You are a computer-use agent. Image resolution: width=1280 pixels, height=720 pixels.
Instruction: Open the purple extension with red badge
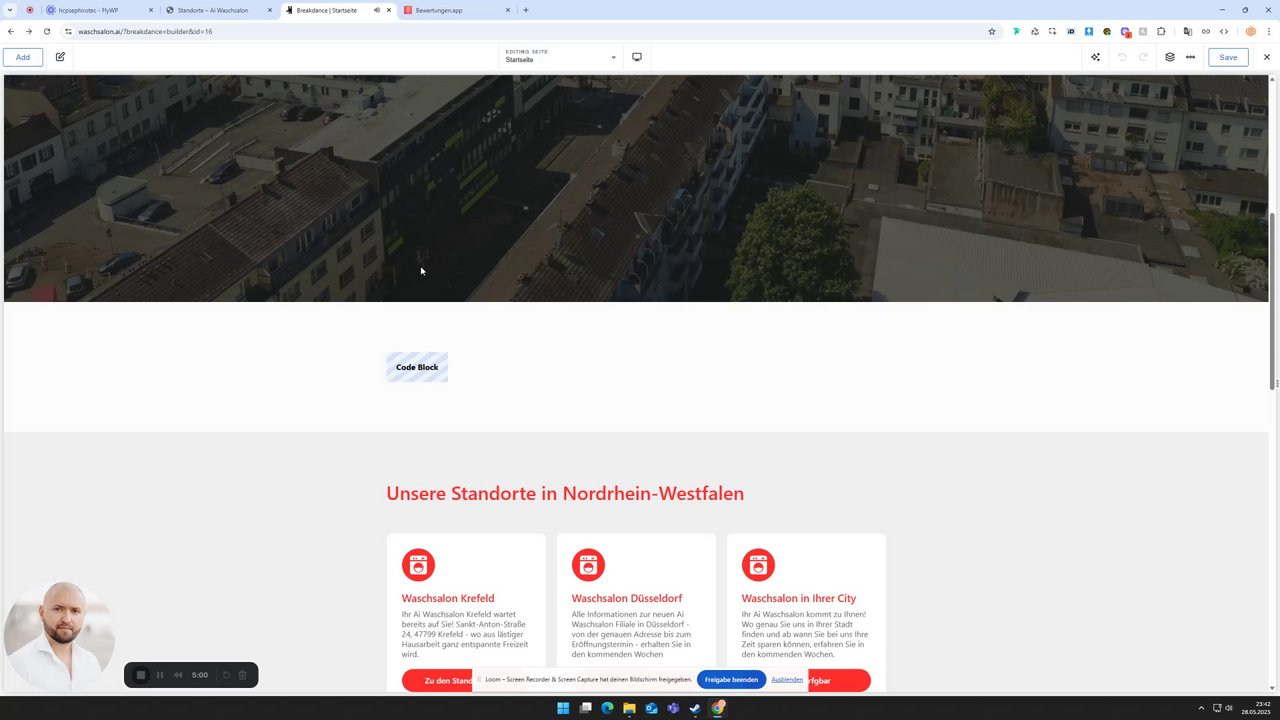pyautogui.click(x=1125, y=31)
